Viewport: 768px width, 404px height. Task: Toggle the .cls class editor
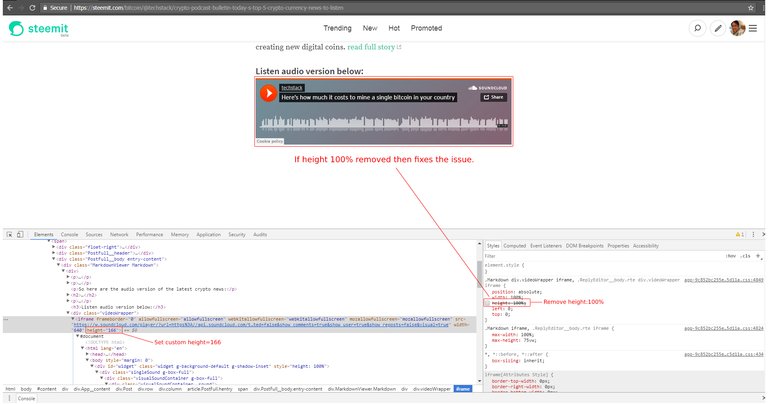[745, 257]
